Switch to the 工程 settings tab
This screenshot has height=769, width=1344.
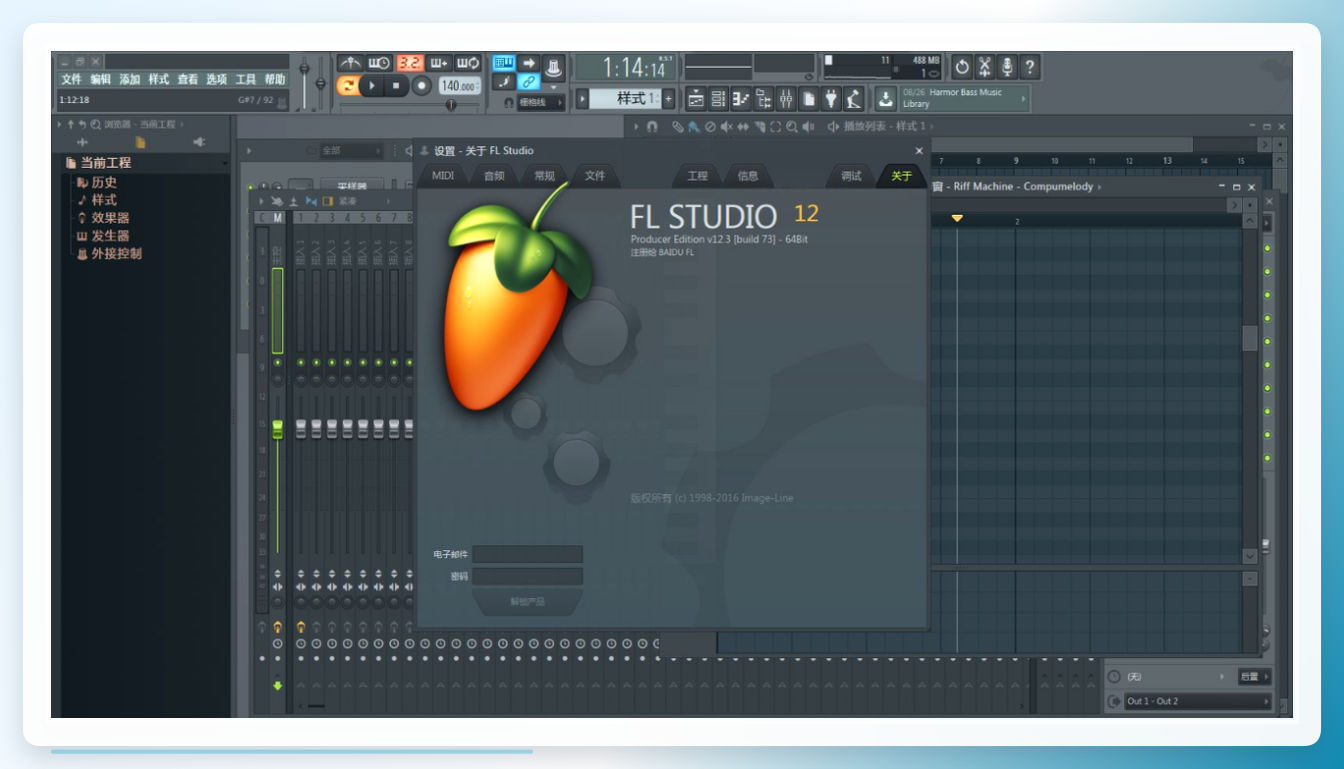click(x=697, y=176)
